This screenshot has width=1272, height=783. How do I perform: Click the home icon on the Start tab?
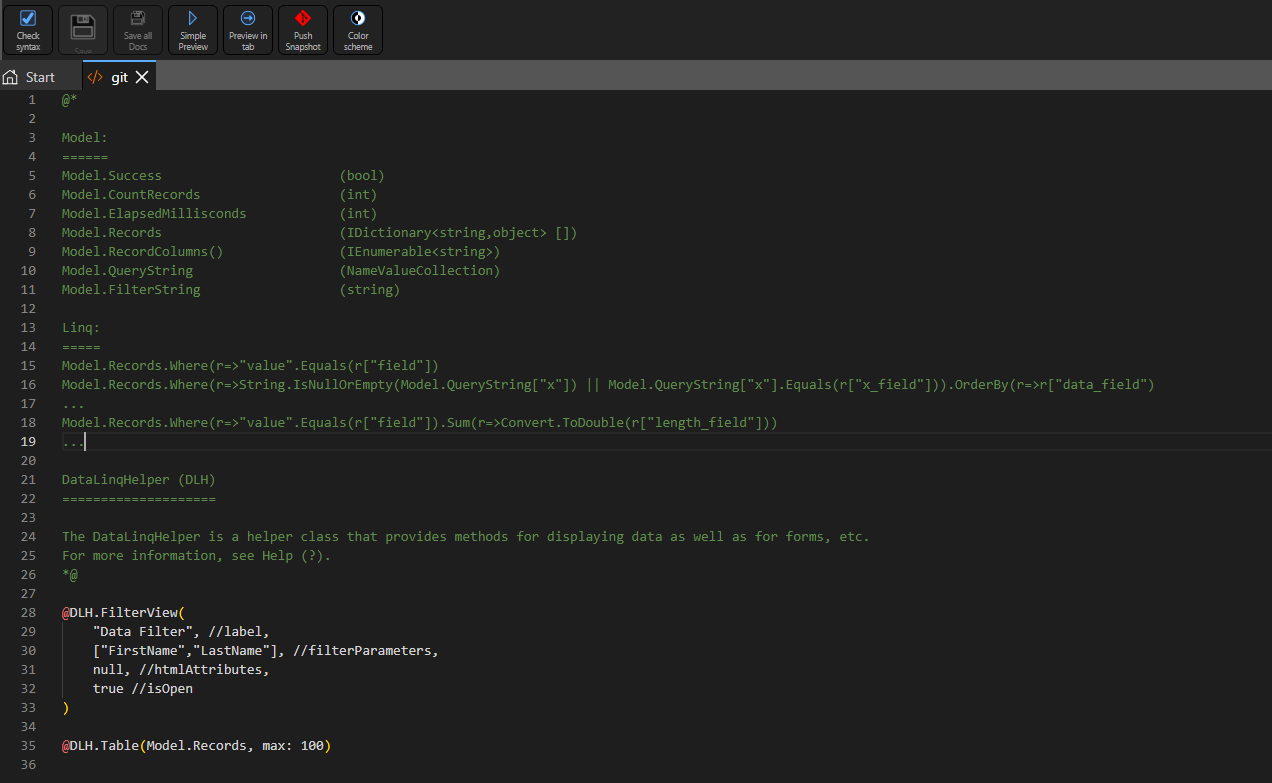(11, 77)
